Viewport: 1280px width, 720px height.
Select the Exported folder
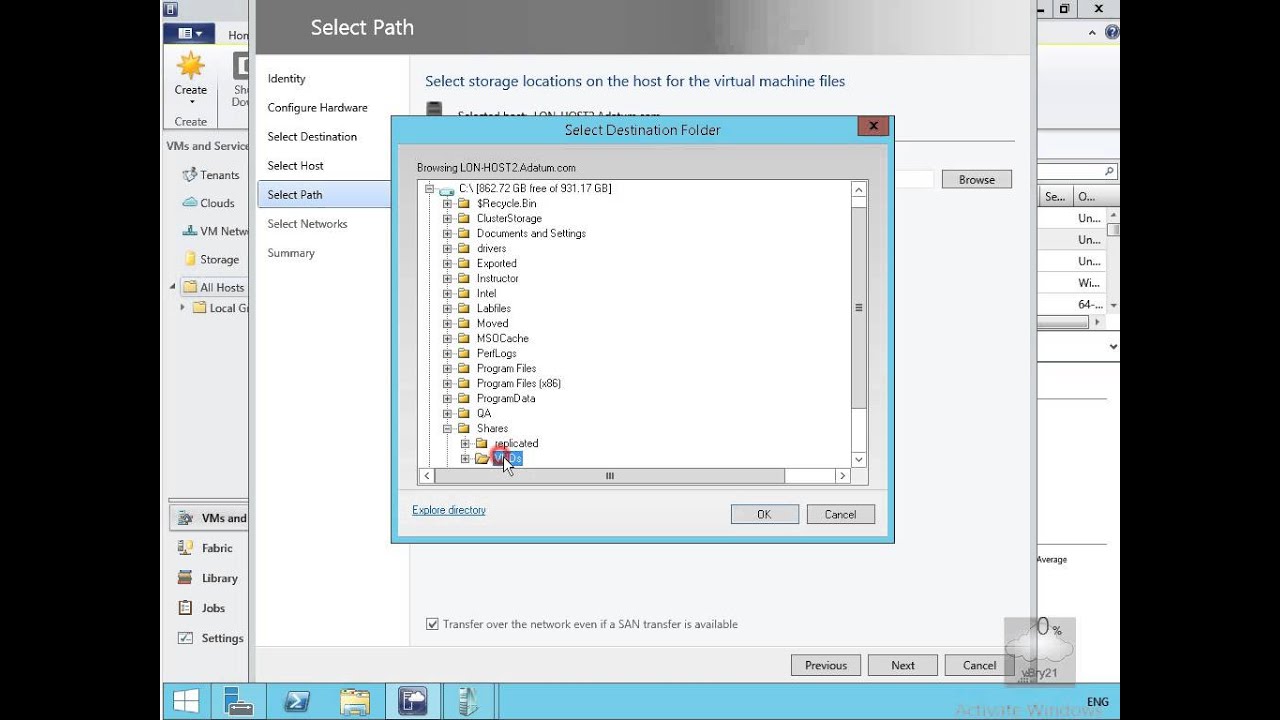(497, 263)
